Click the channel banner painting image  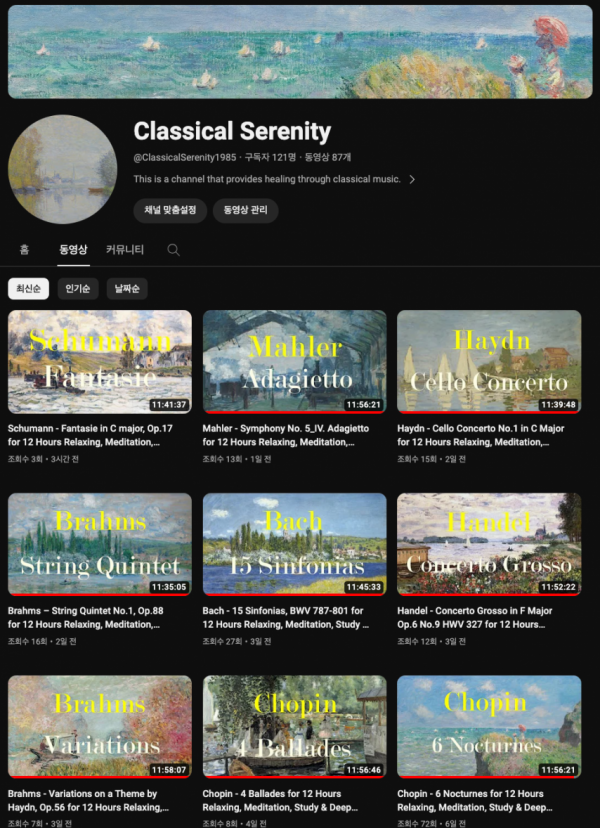click(300, 52)
